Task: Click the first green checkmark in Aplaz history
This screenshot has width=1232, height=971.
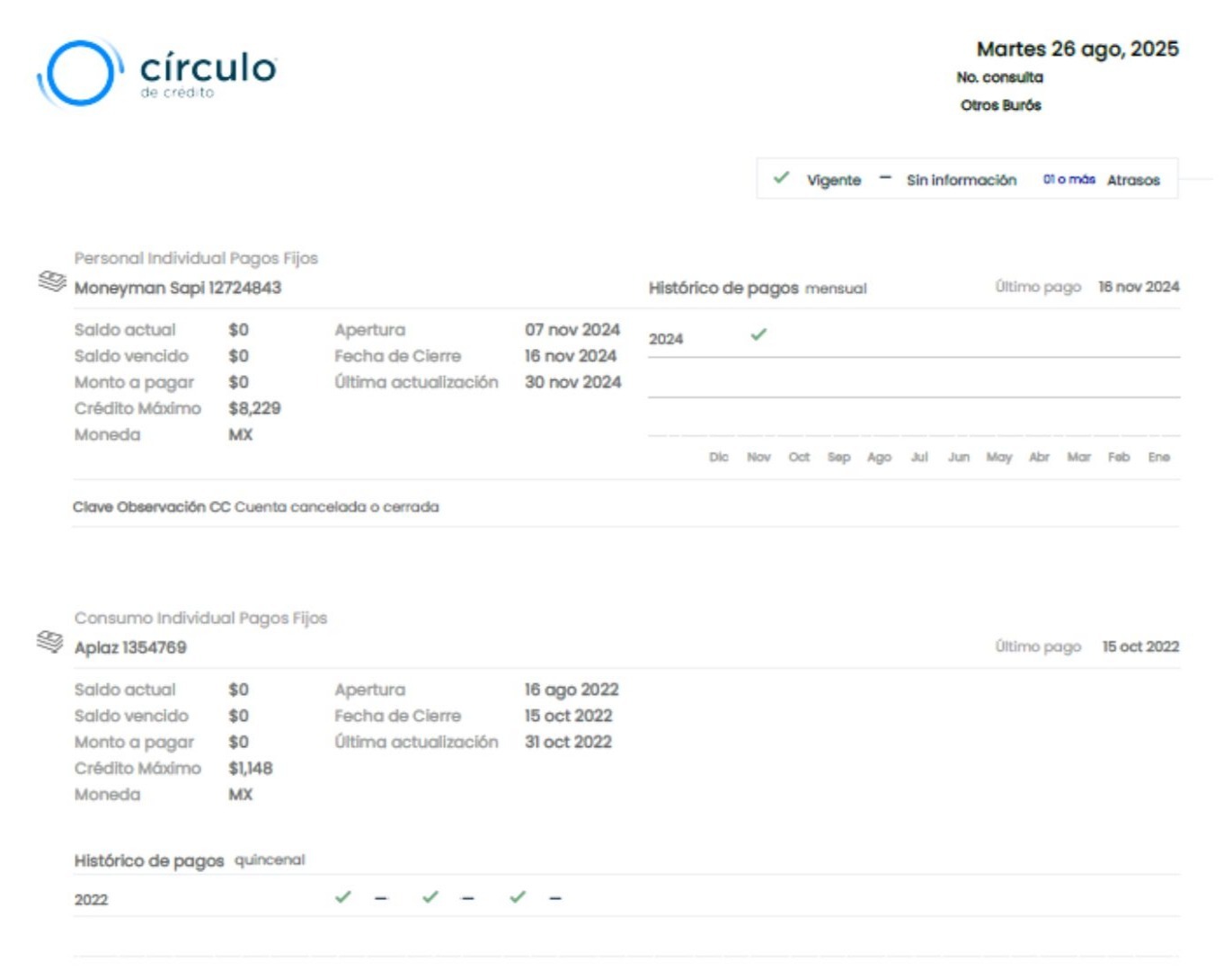Action: tap(342, 896)
